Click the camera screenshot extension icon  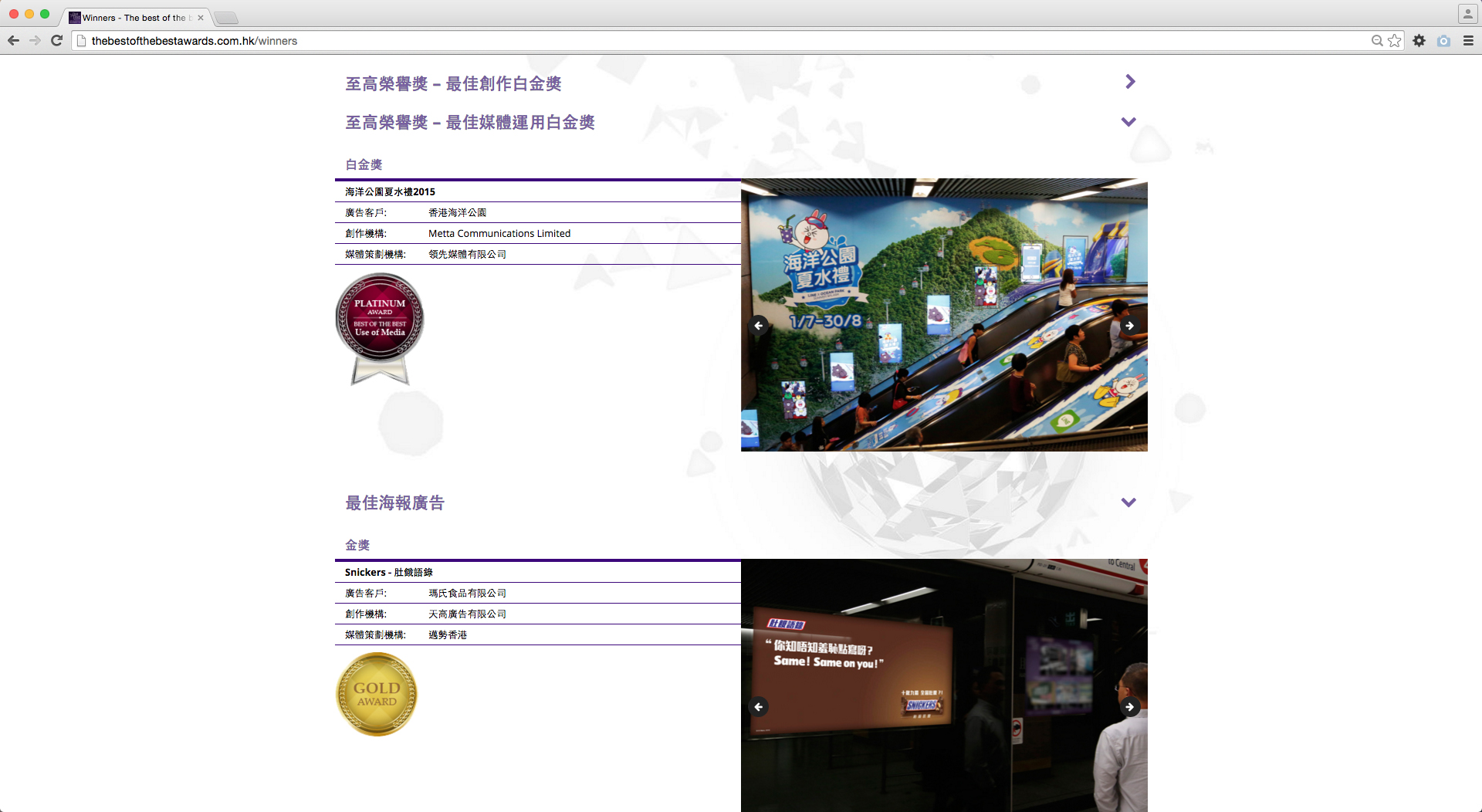tap(1443, 41)
